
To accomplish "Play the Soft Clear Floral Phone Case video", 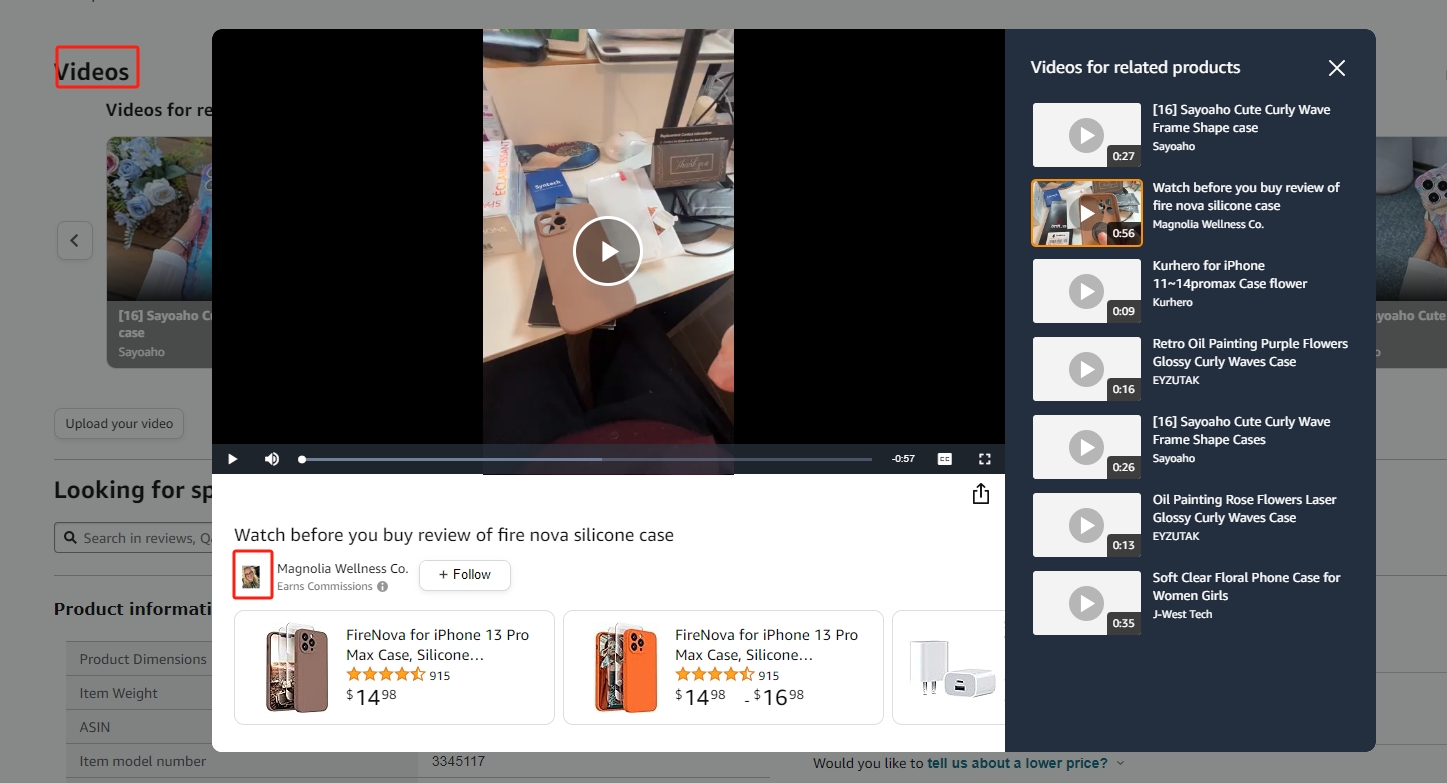I will 1086,603.
